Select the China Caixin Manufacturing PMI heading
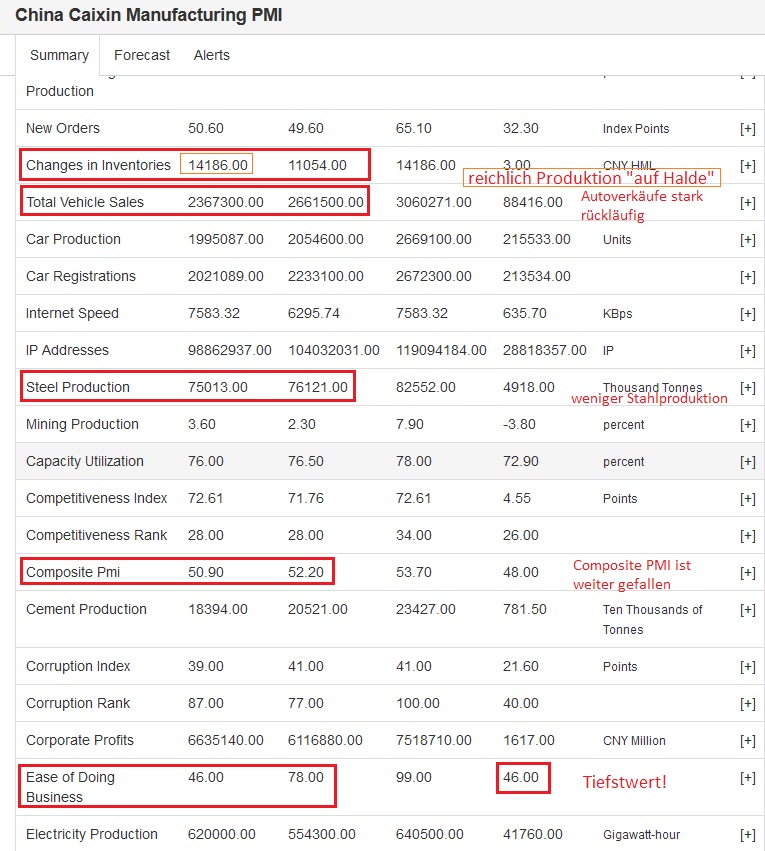The image size is (765, 851). 149,15
